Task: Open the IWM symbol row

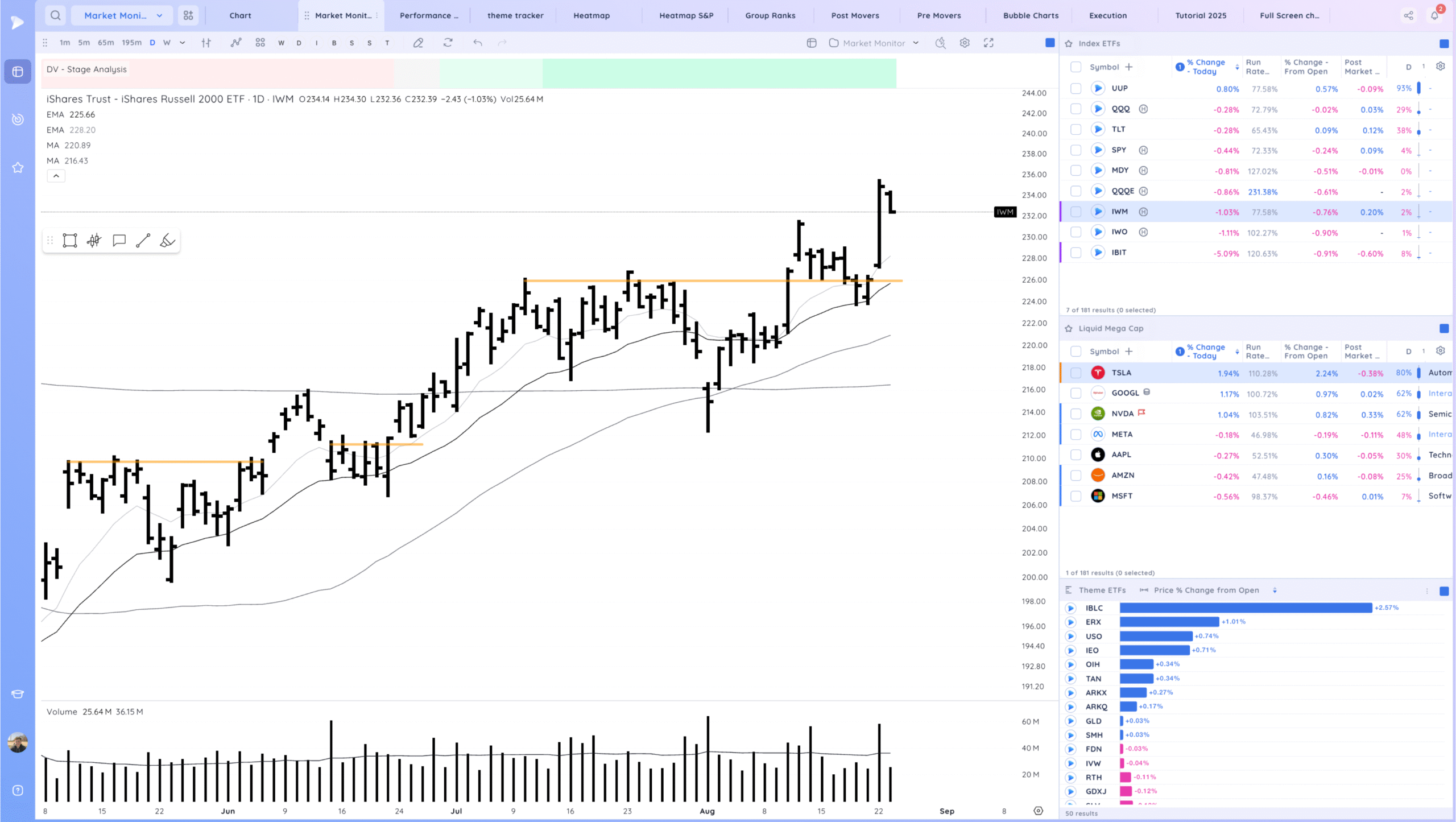Action: [1255, 212]
